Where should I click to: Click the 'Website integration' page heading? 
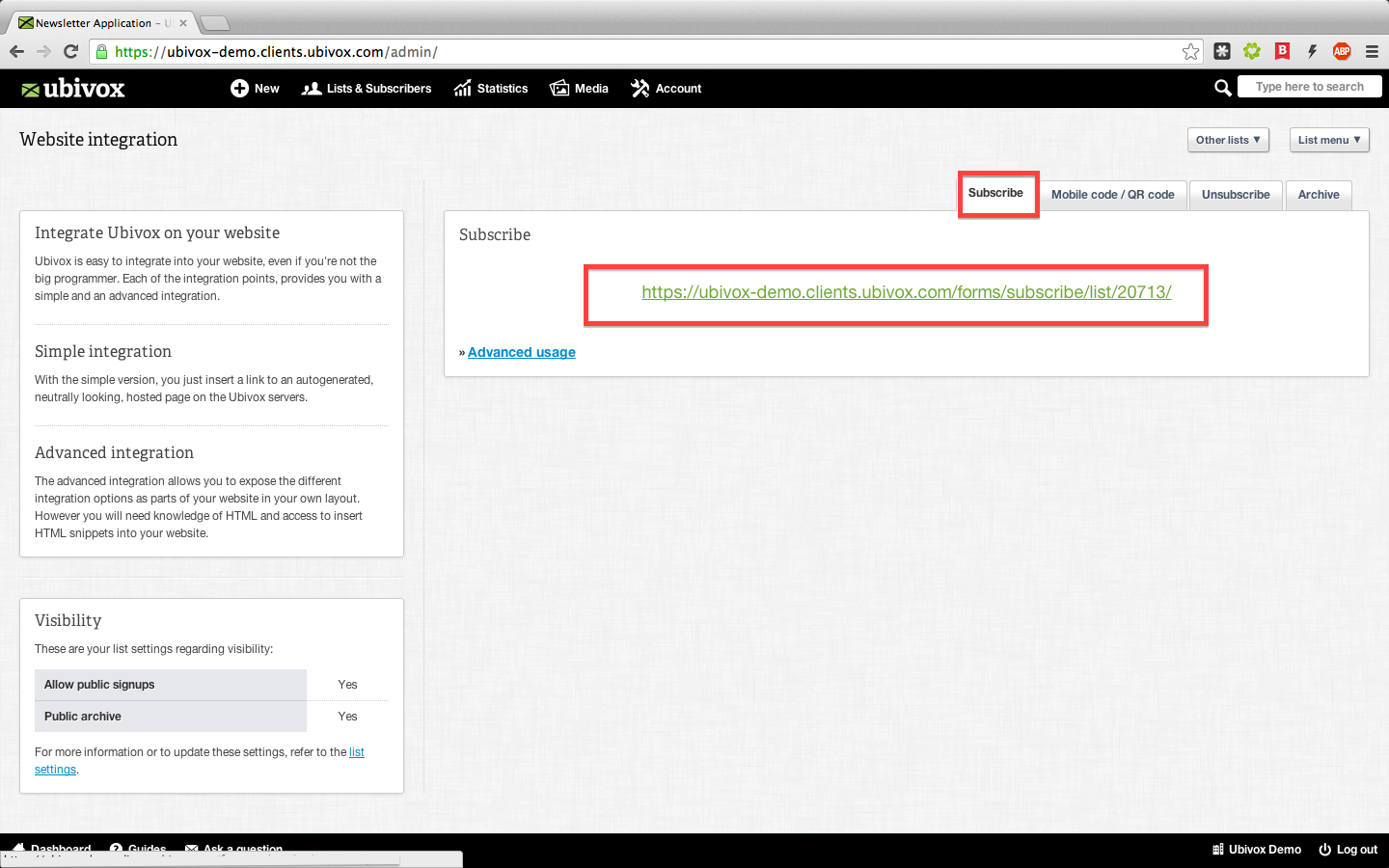coord(98,140)
